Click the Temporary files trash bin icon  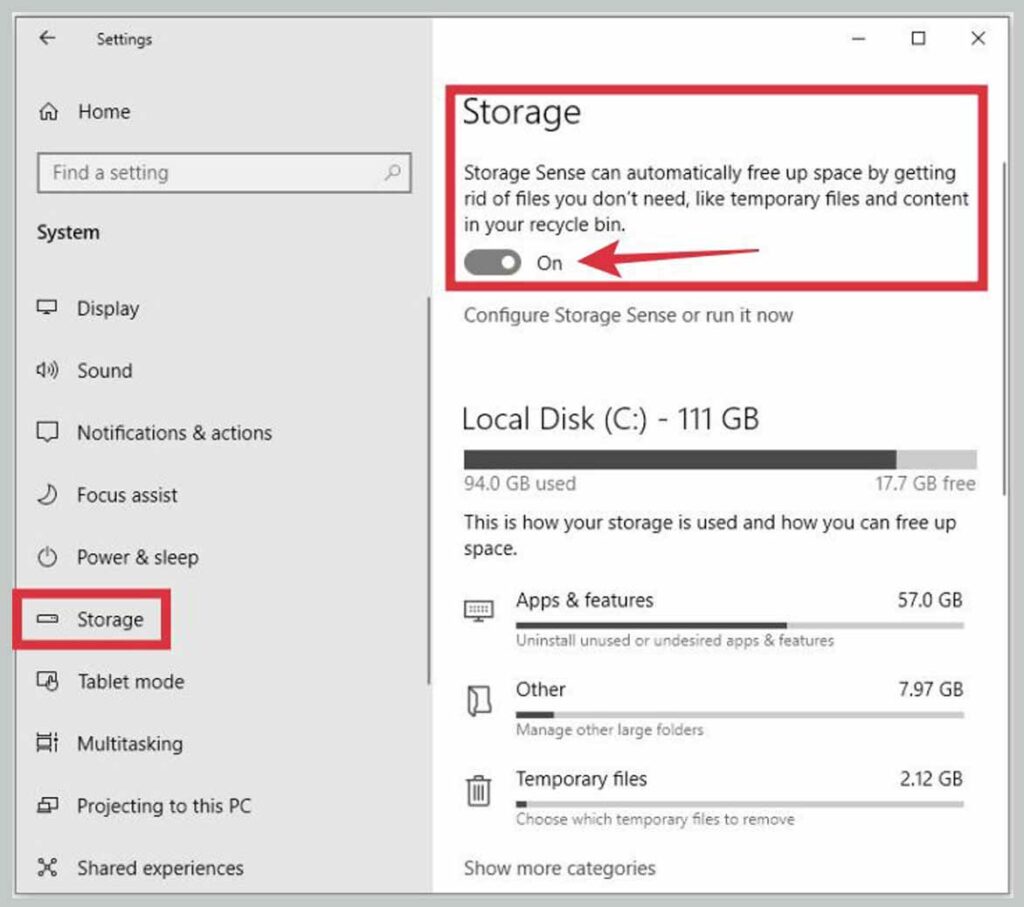coord(479,790)
